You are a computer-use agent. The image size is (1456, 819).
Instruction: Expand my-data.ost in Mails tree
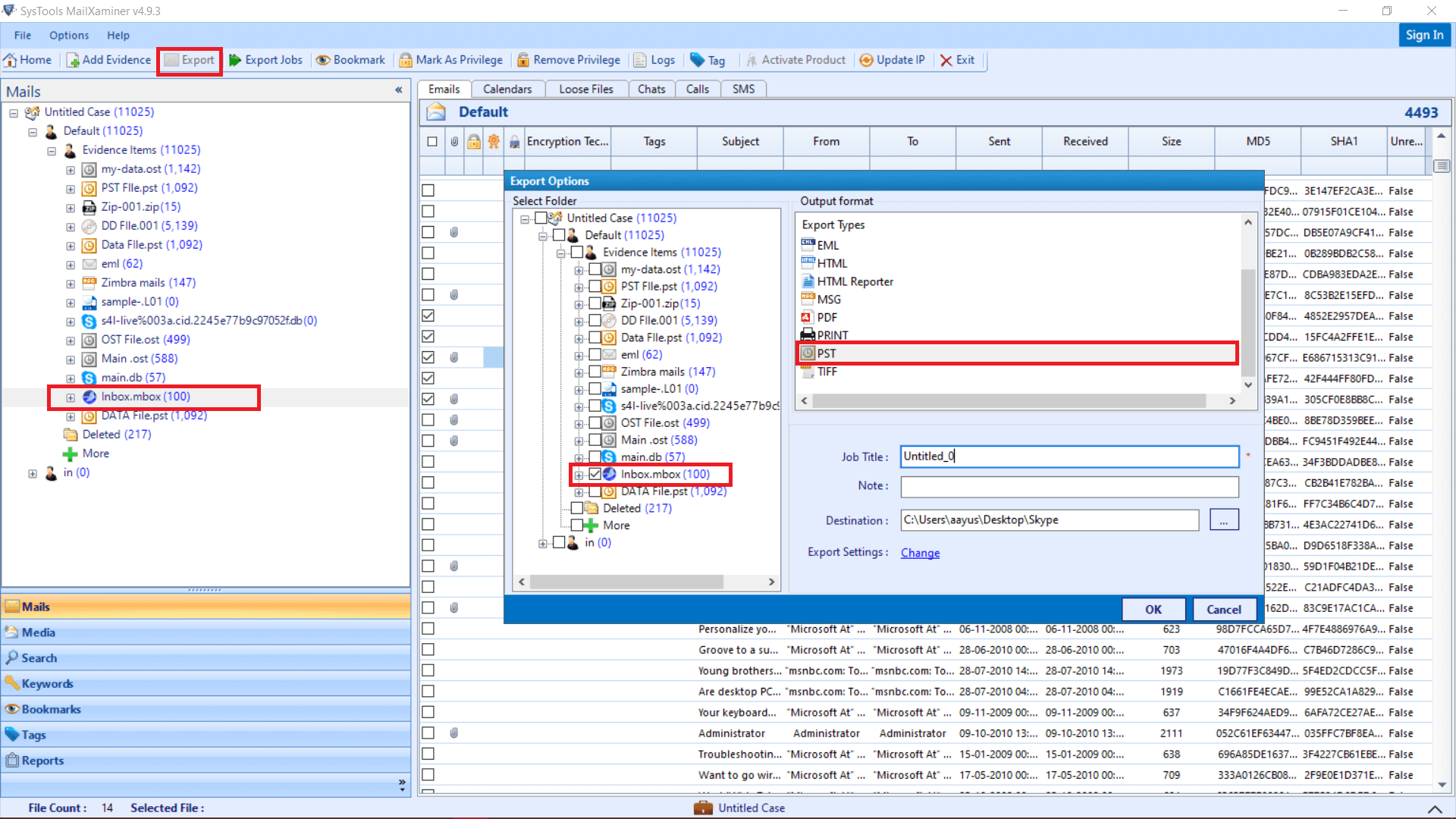tap(71, 170)
